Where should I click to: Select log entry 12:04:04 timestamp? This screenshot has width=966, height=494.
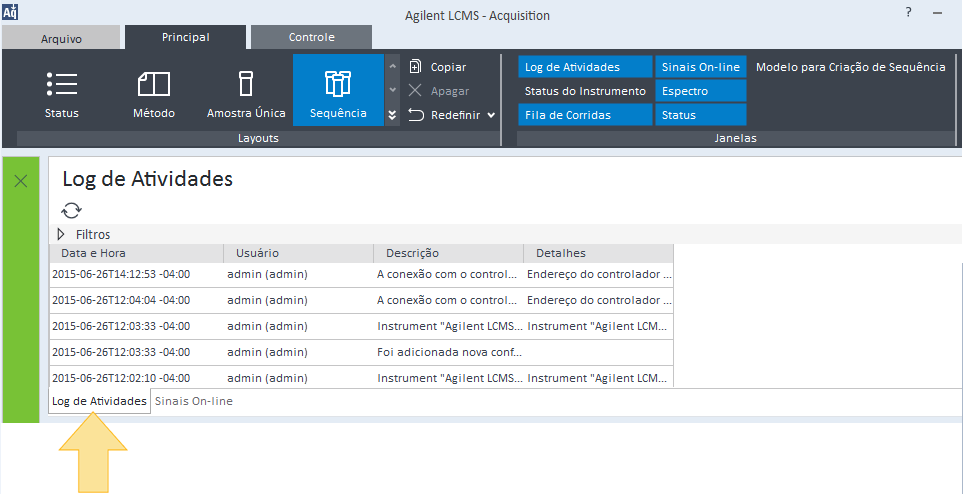pos(121,301)
